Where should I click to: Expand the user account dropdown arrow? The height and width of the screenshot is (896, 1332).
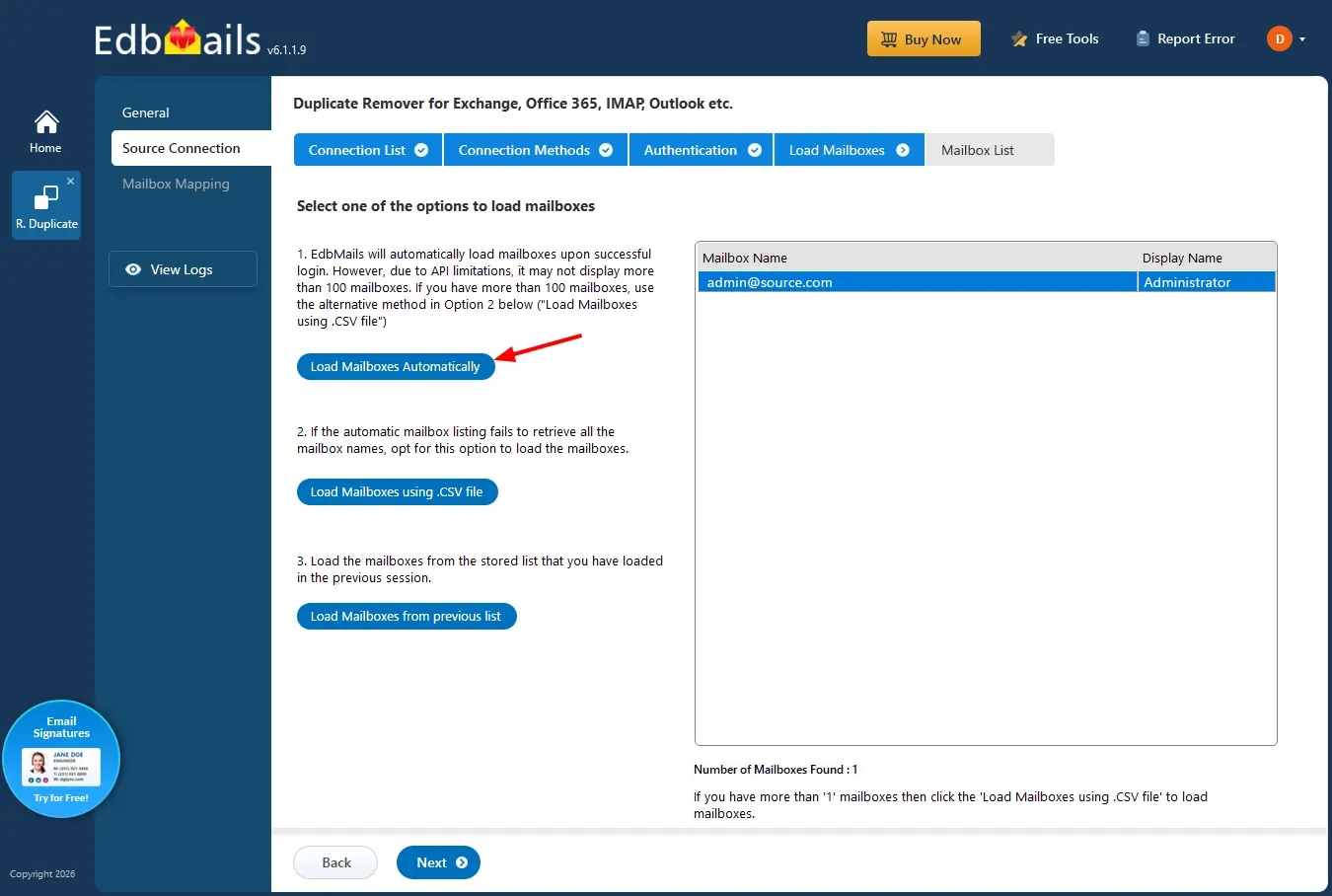point(1302,39)
